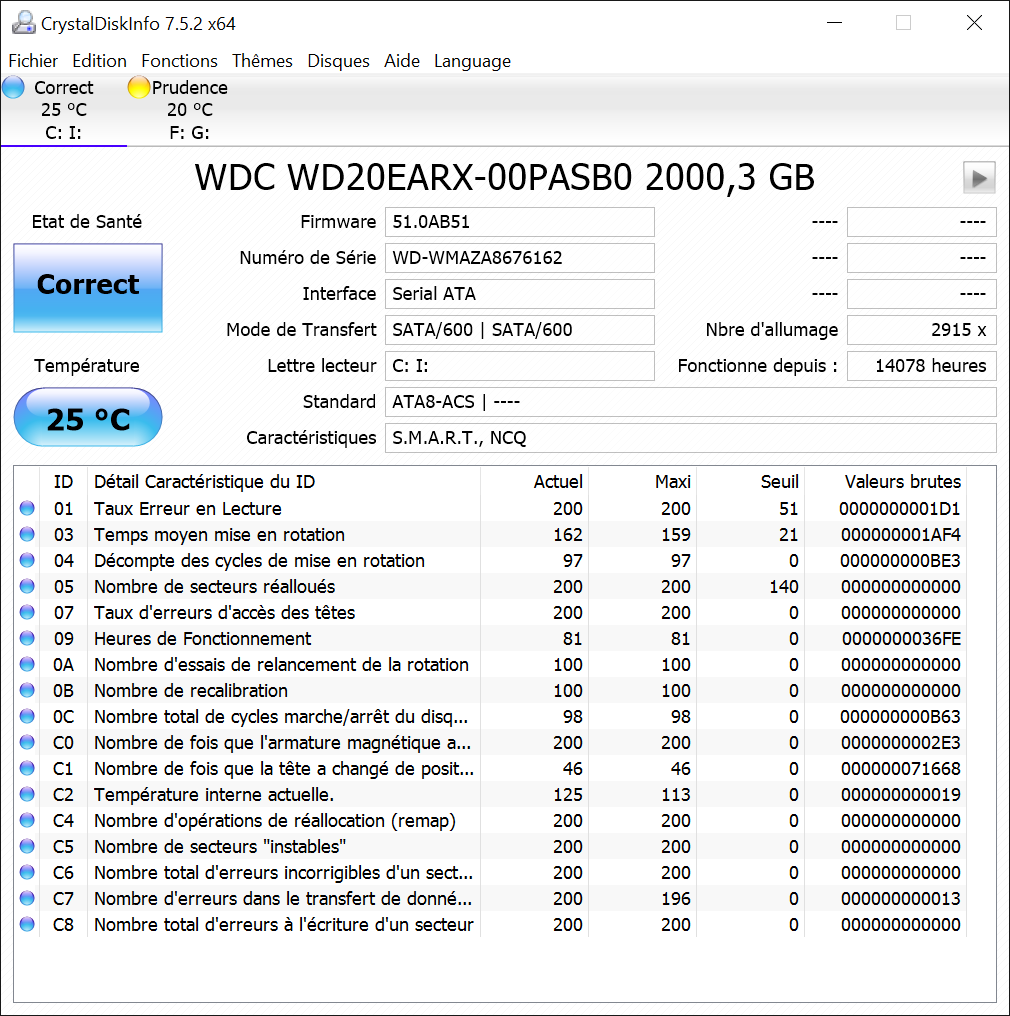Click the 14078 heures field
Viewport: 1010px width, 1016px height.
pyautogui.click(x=921, y=366)
